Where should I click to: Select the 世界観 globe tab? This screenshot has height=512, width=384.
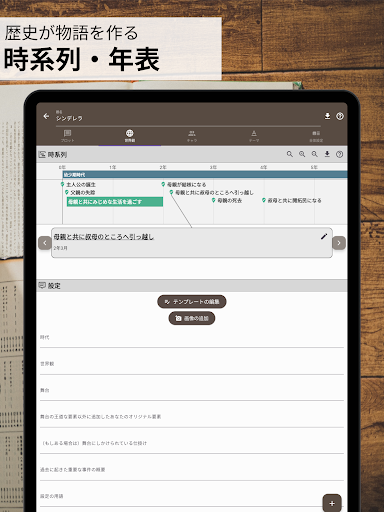coord(130,136)
